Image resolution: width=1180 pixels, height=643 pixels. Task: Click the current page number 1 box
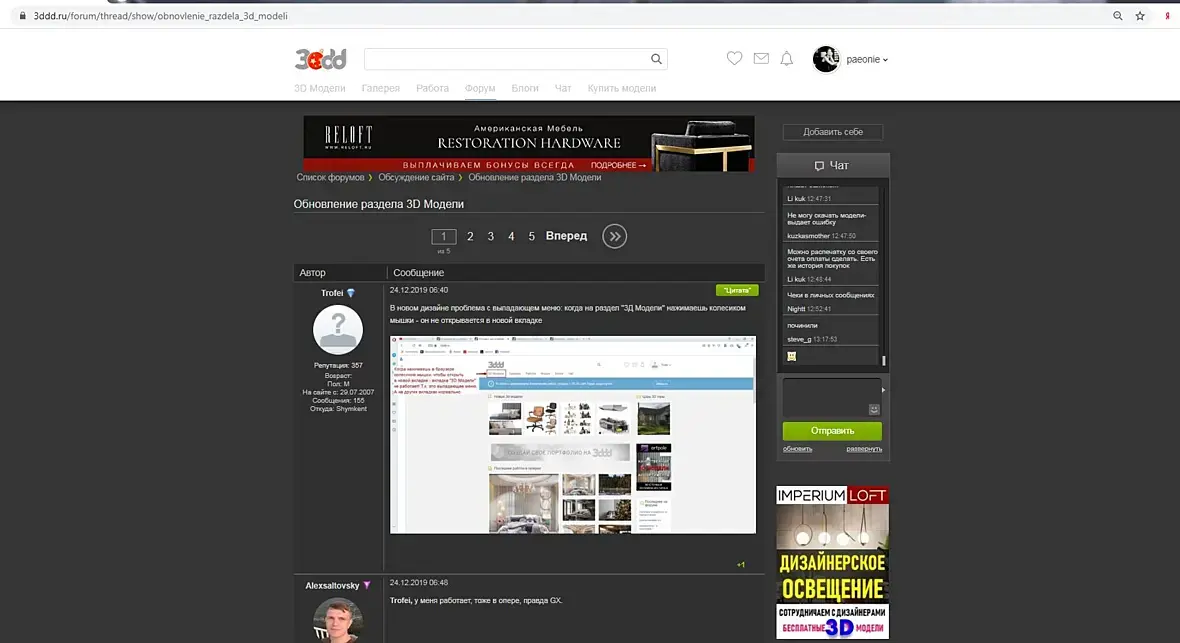444,236
